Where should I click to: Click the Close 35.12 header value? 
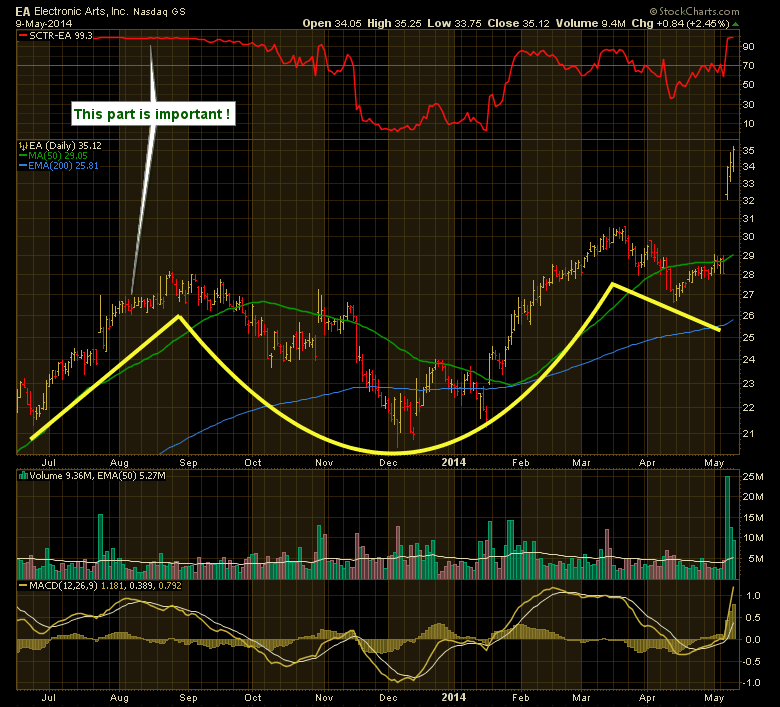point(518,23)
